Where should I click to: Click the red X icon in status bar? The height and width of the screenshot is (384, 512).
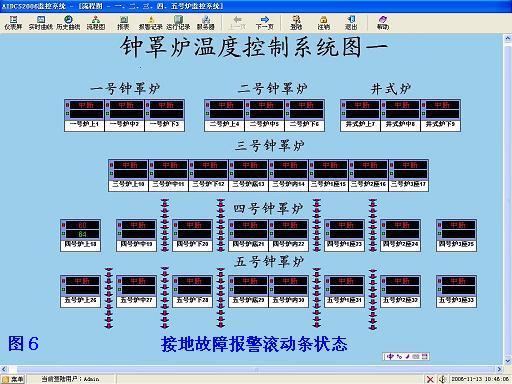430,379
